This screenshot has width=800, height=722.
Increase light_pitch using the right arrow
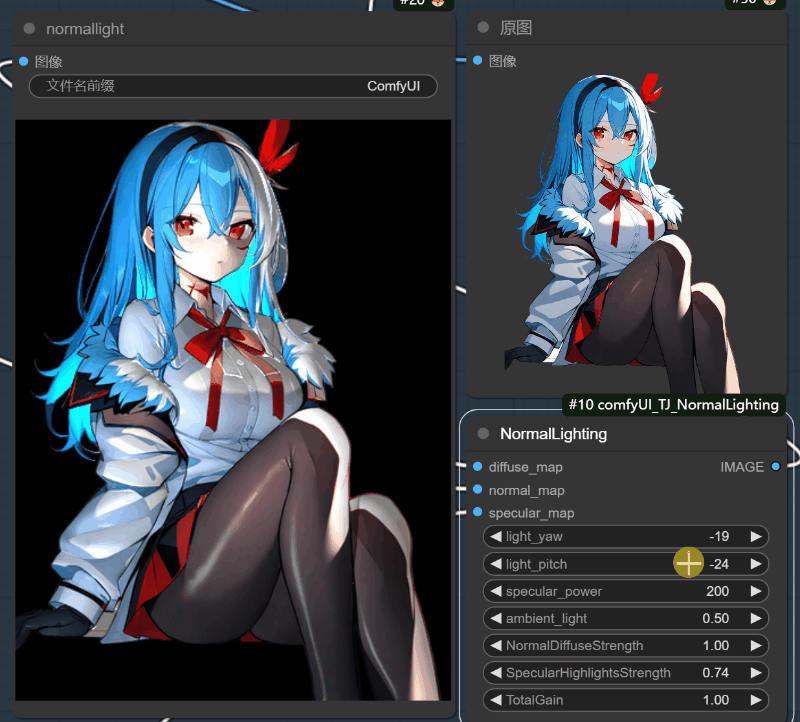click(x=756, y=564)
